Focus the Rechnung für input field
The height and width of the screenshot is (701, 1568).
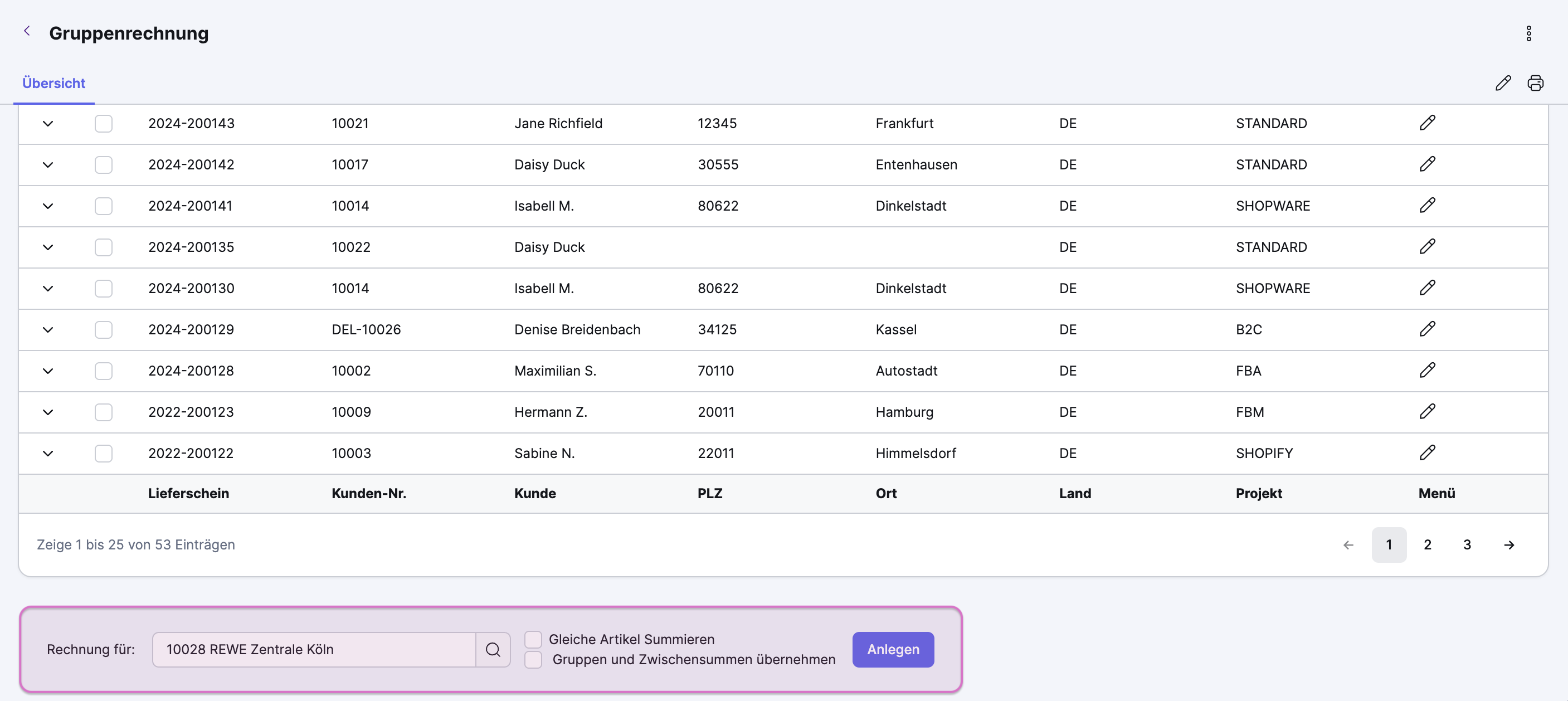(x=314, y=649)
